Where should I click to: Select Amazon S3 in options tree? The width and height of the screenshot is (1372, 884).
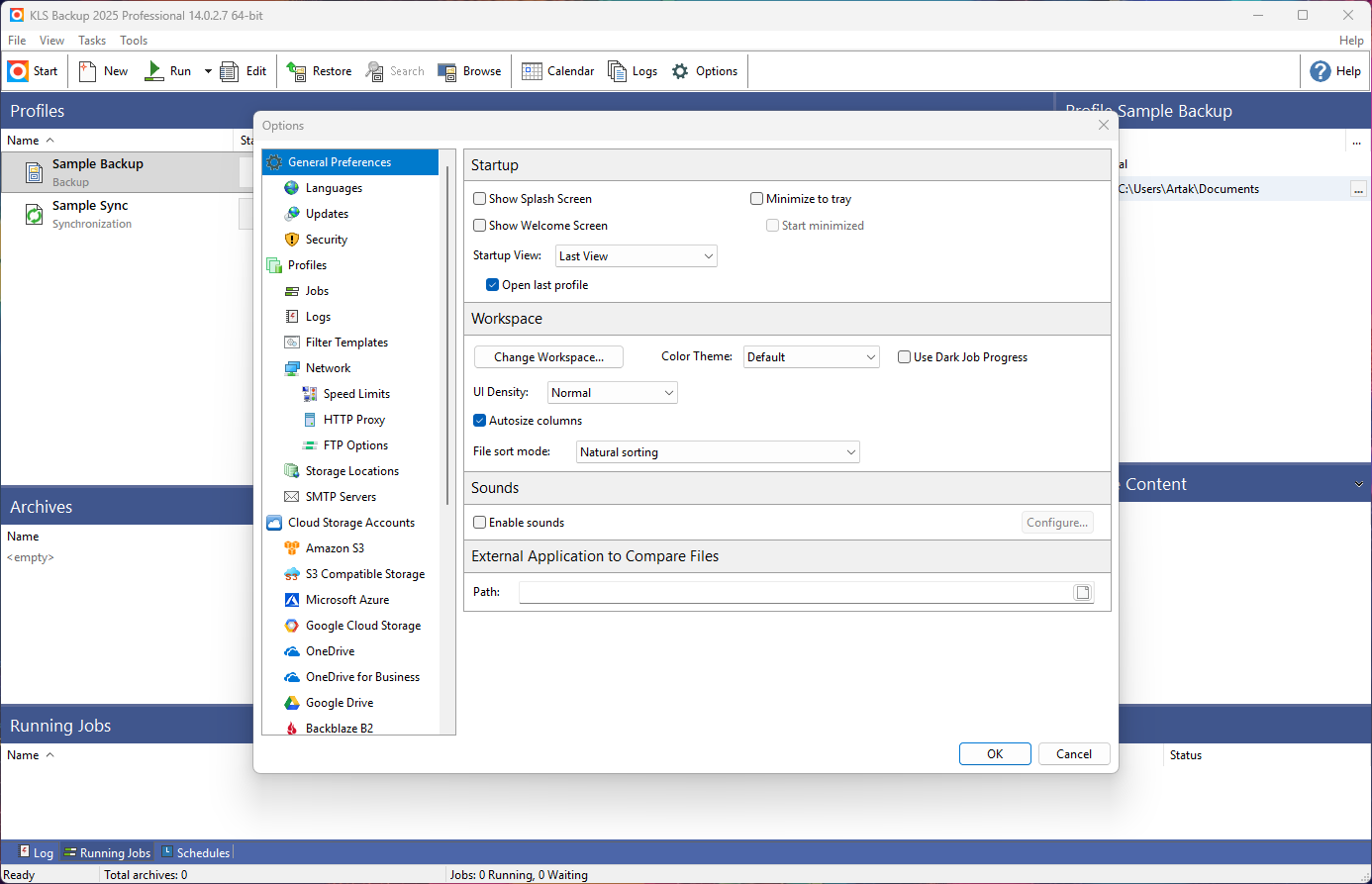pyautogui.click(x=335, y=548)
